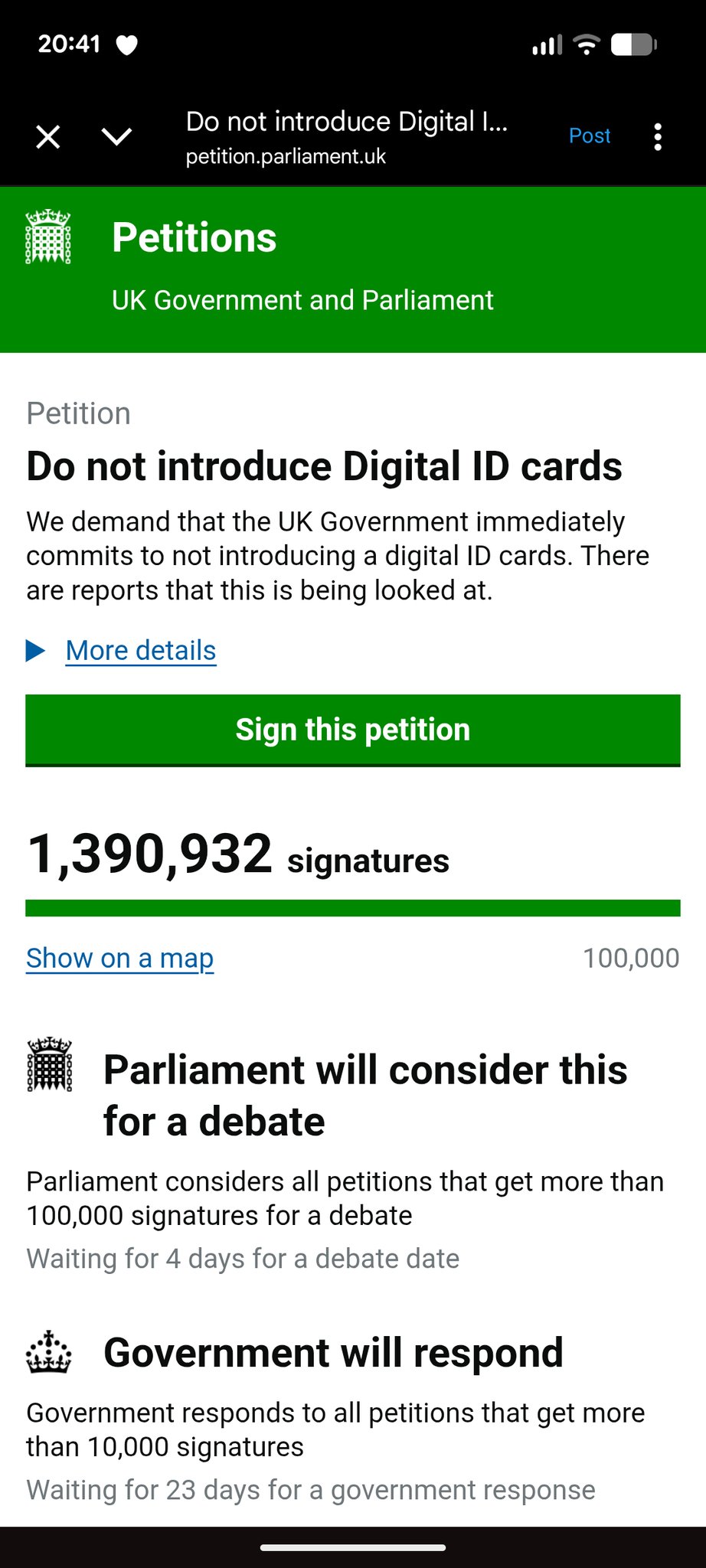Open Show on a map link

(120, 959)
